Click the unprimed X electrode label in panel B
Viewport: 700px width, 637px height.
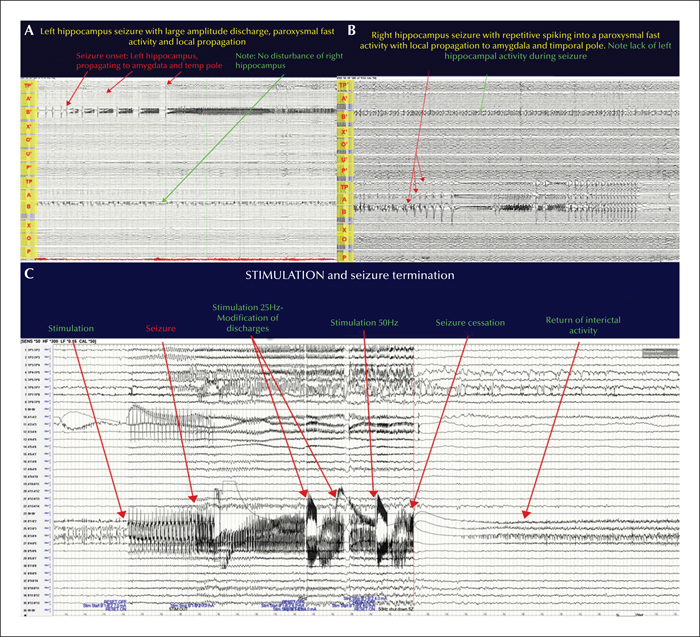(344, 229)
